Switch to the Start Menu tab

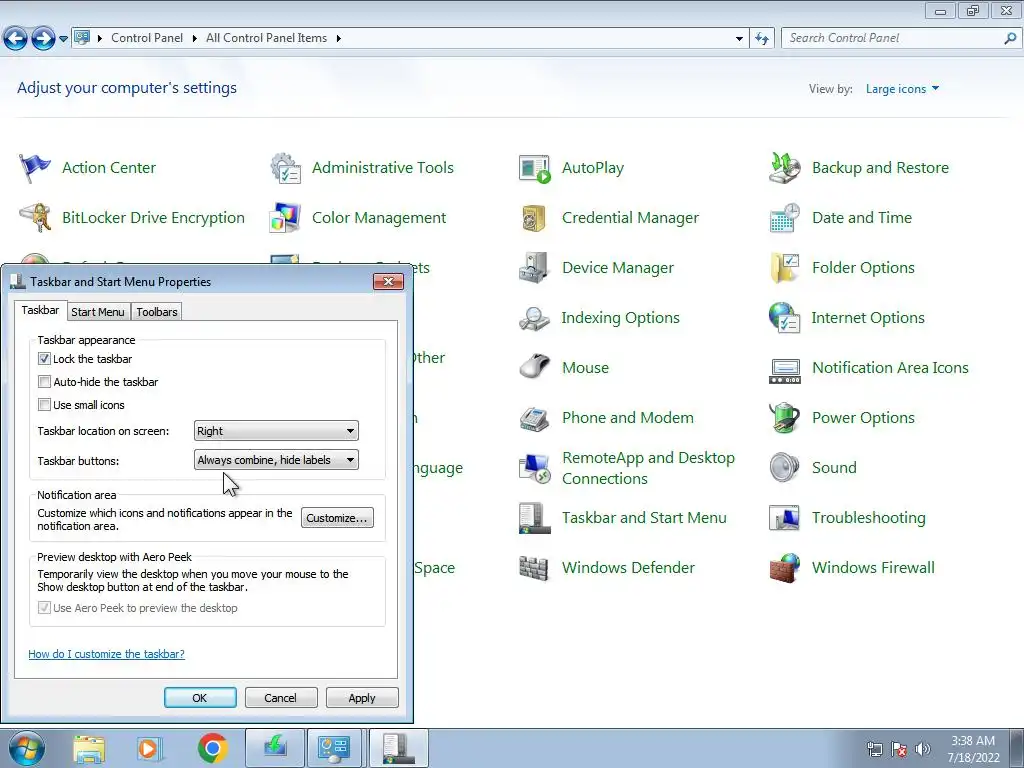point(98,312)
